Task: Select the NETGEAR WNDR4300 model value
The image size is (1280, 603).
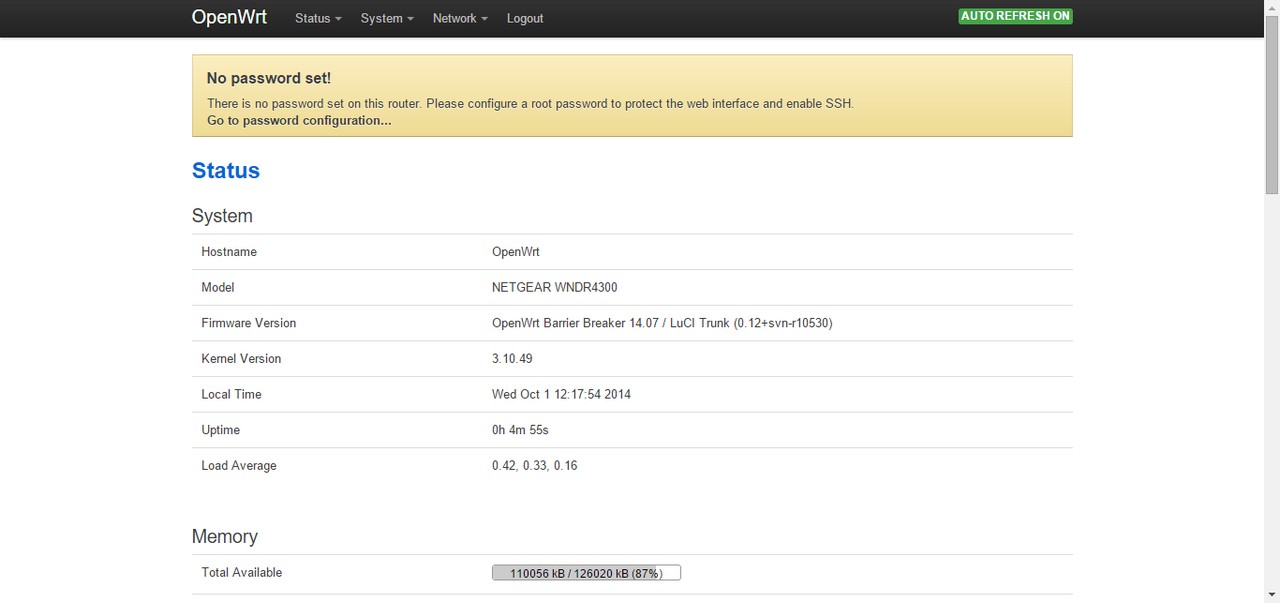Action: click(x=554, y=287)
